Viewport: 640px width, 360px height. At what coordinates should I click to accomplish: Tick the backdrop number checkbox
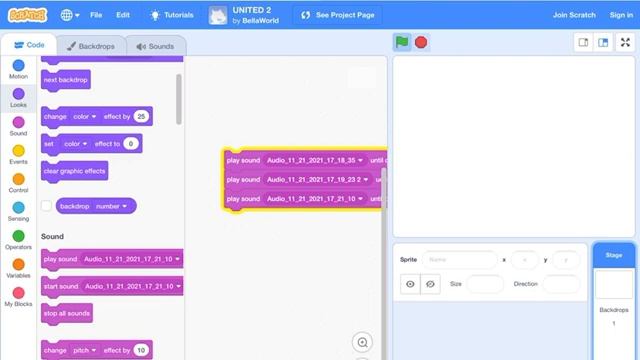[47, 206]
